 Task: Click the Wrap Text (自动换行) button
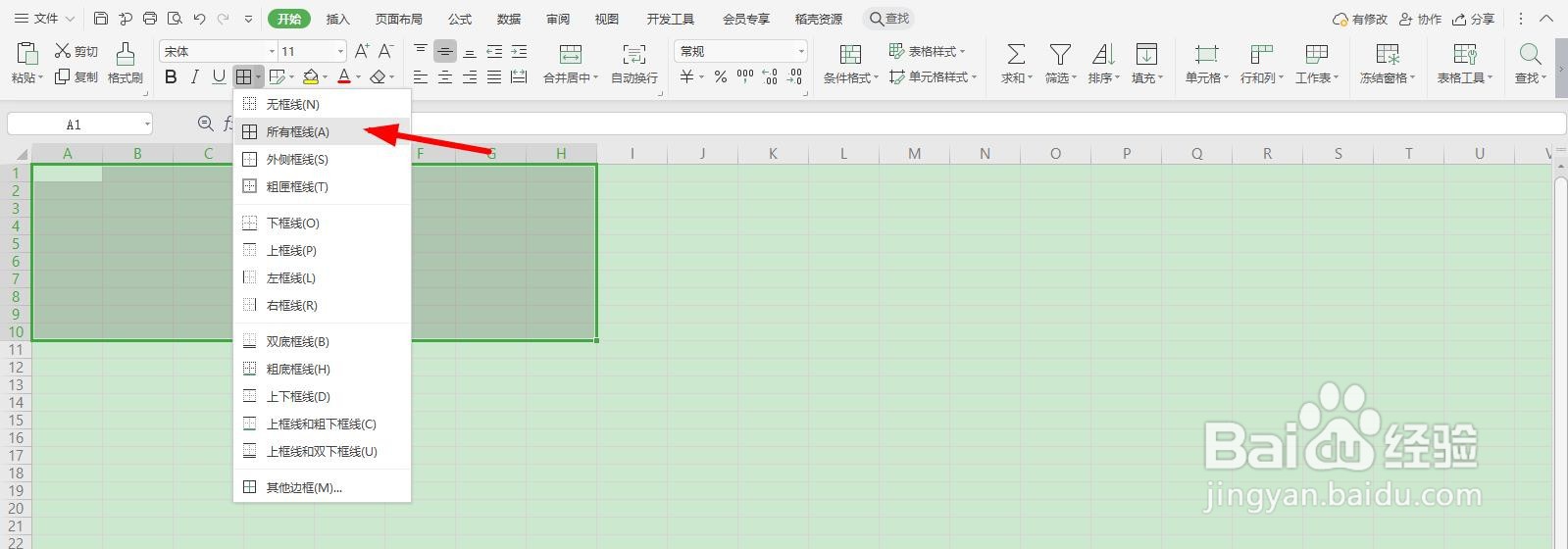point(634,63)
